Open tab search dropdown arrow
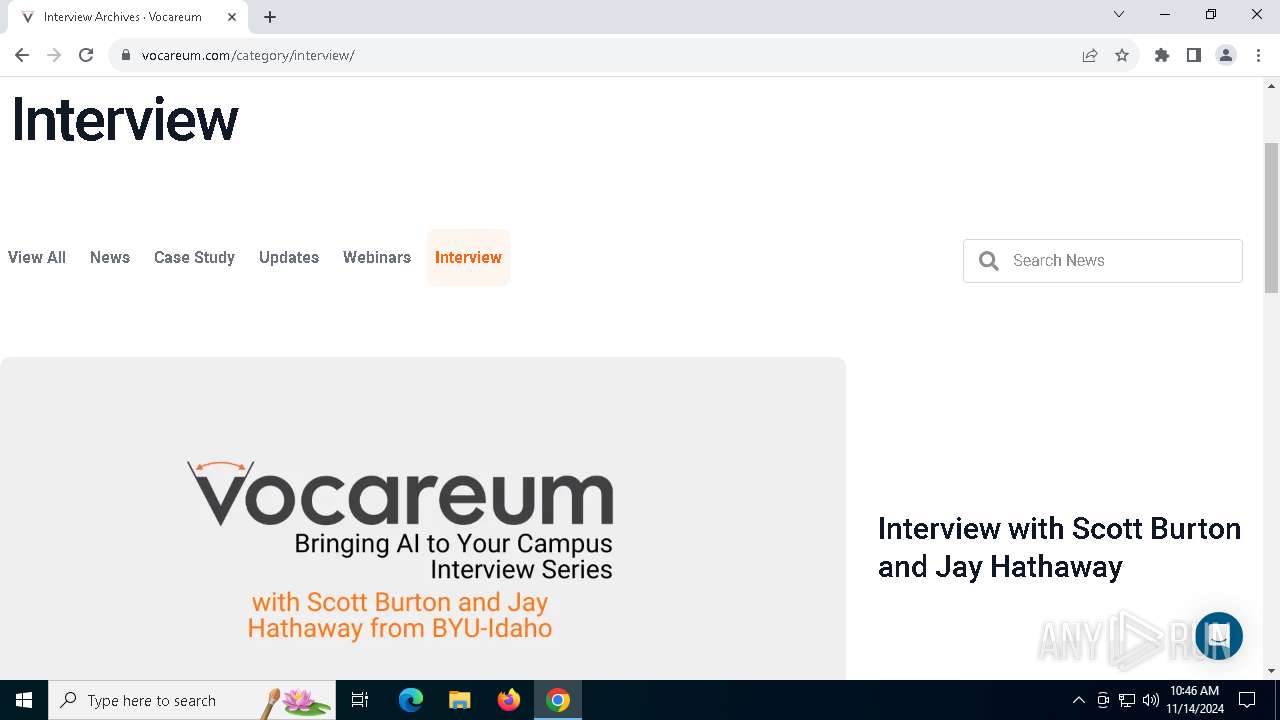Screen dimensions: 1280x720 click(x=1119, y=14)
